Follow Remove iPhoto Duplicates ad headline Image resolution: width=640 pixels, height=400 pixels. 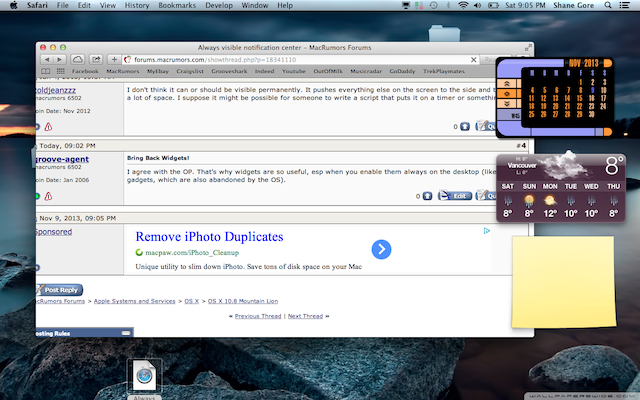(209, 237)
